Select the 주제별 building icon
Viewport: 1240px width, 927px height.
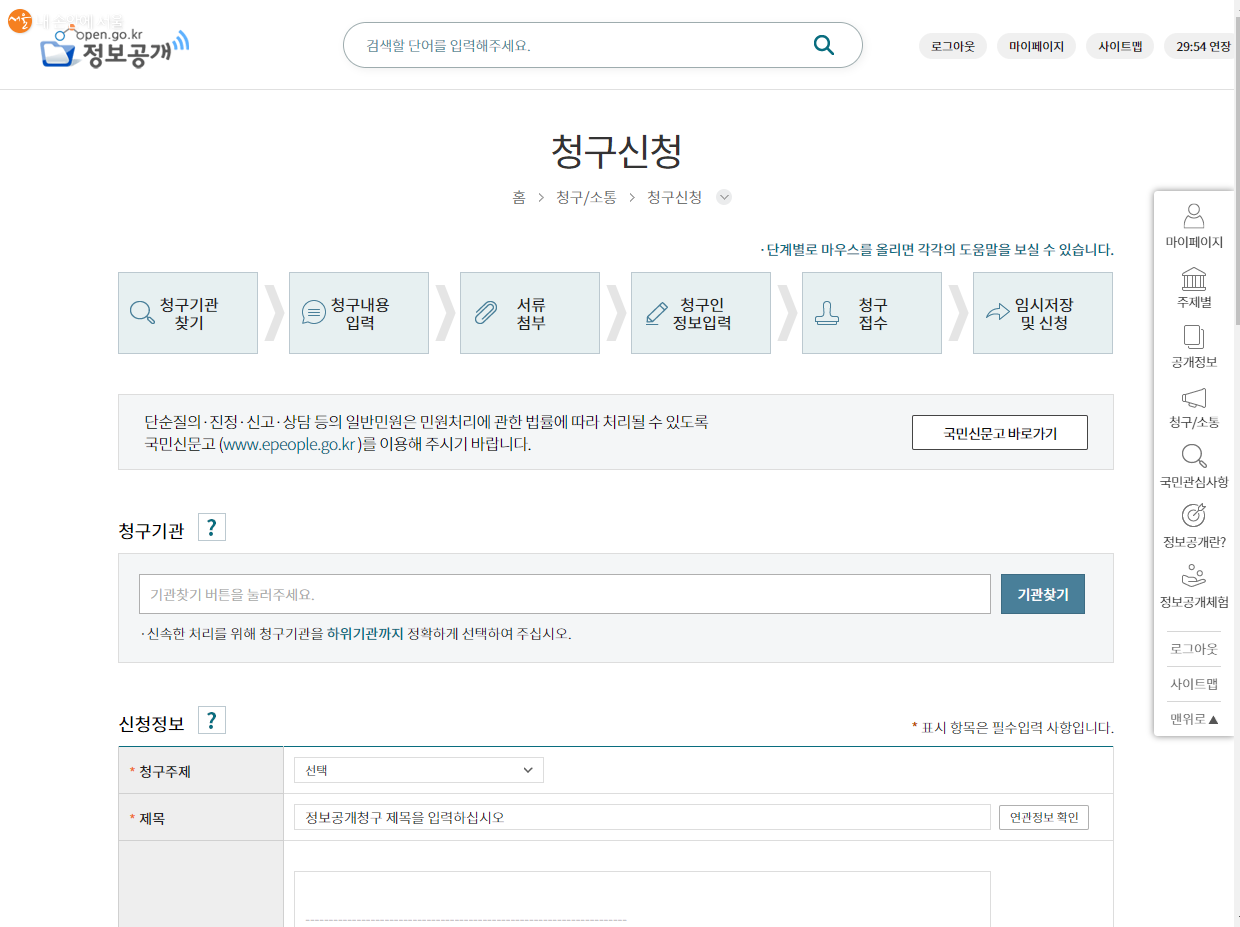[1193, 278]
